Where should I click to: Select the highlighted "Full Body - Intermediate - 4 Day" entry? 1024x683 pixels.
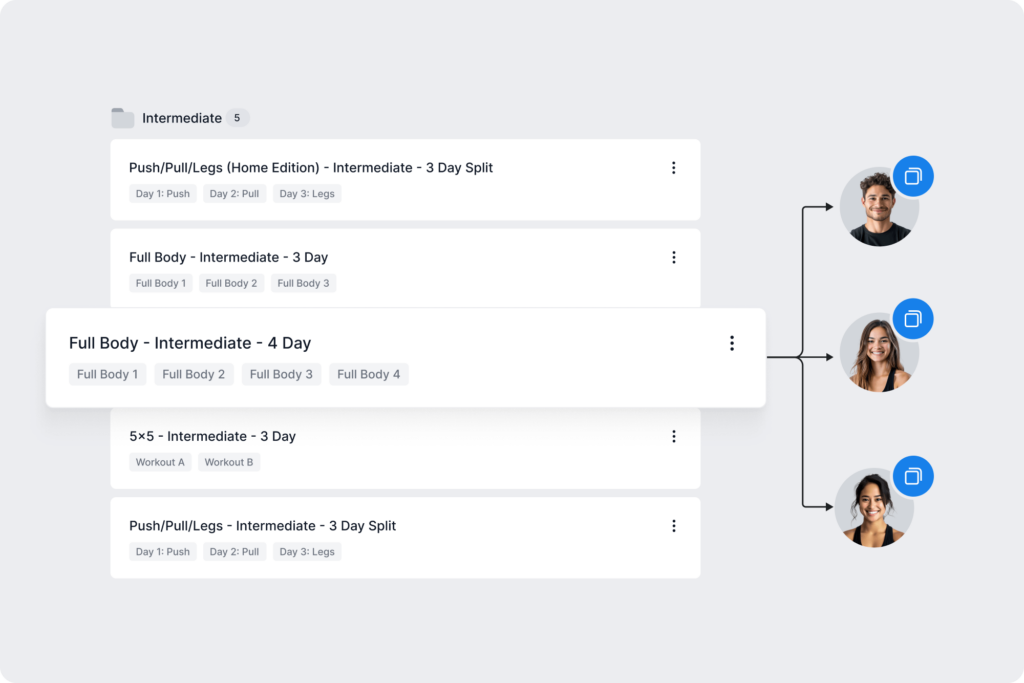pyautogui.click(x=190, y=343)
